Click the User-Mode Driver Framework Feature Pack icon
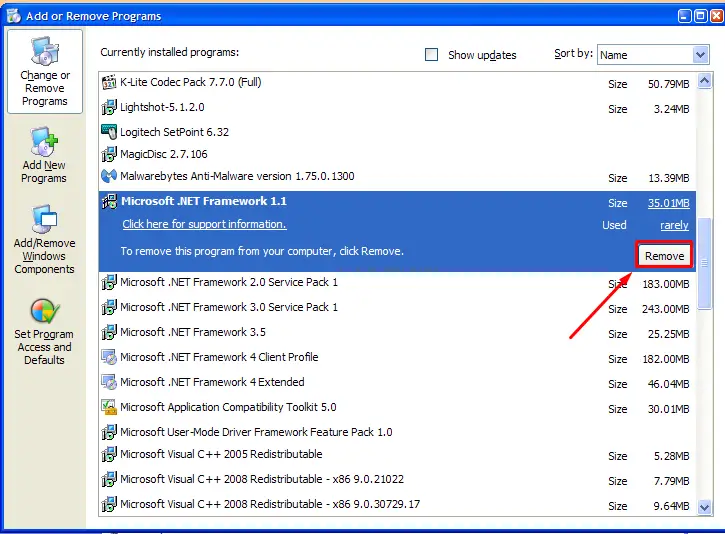 pyautogui.click(x=109, y=432)
